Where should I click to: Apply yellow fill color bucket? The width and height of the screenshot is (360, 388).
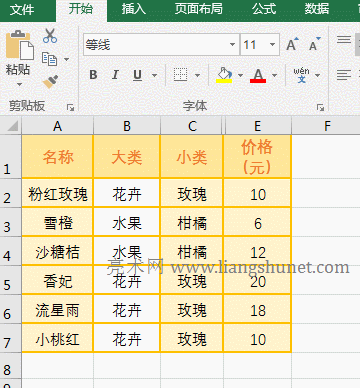click(x=224, y=75)
